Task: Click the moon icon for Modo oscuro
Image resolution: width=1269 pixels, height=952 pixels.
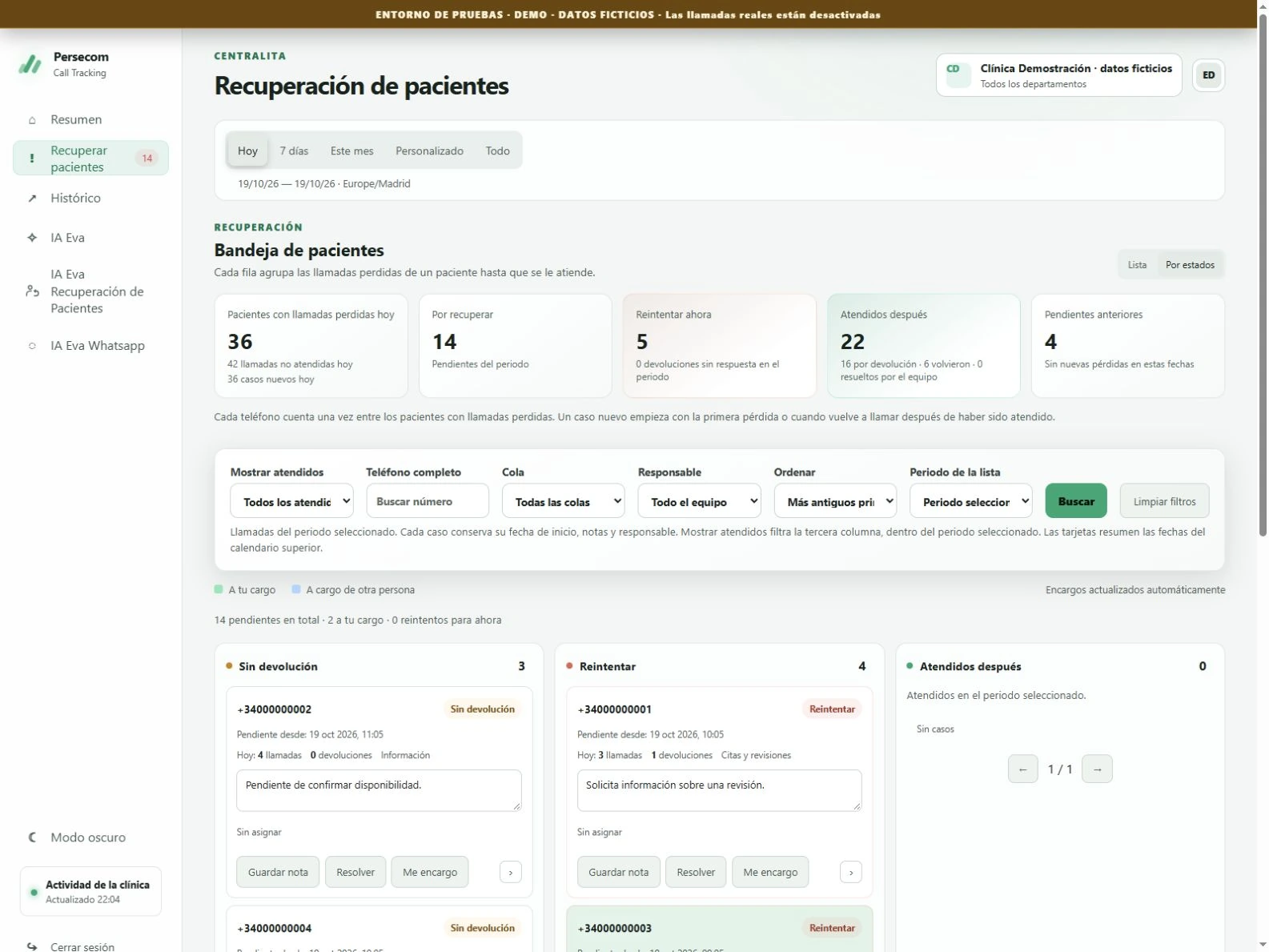Action: [x=32, y=838]
